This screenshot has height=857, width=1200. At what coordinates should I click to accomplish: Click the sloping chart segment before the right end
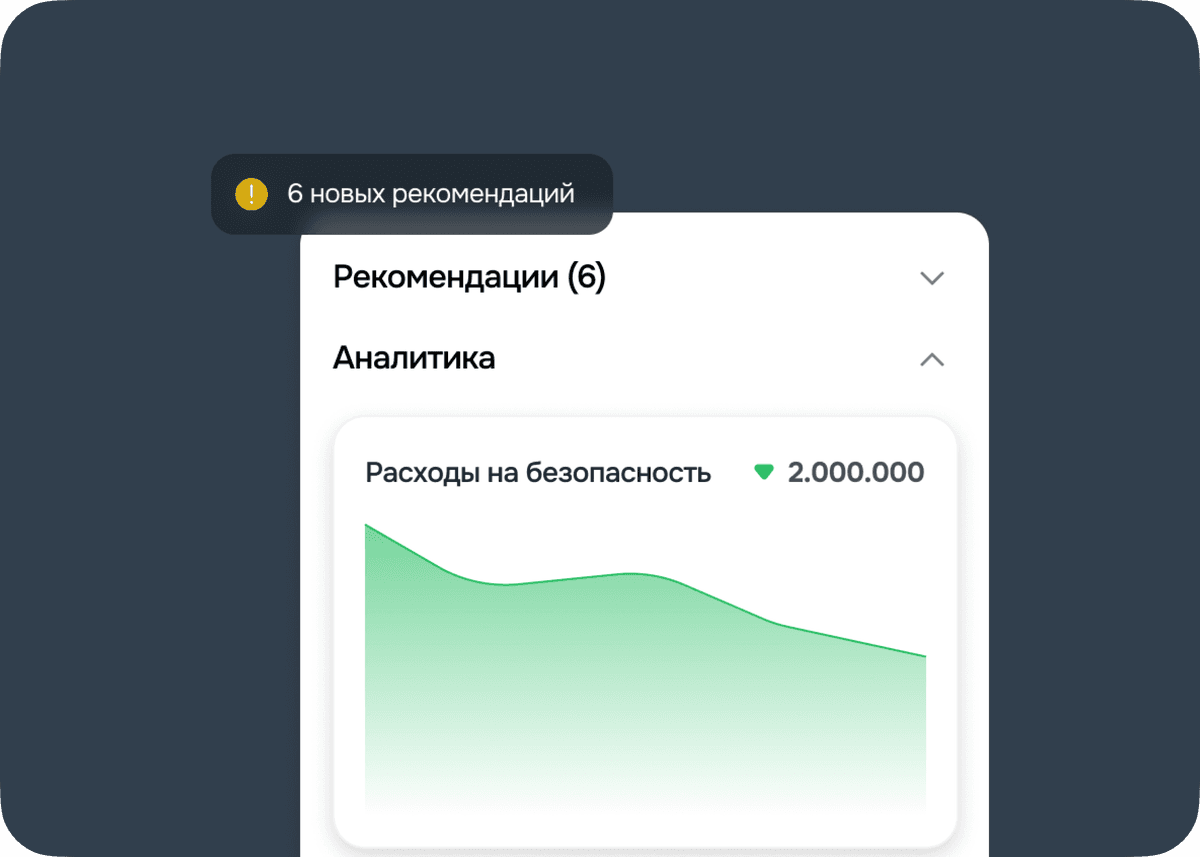[850, 641]
